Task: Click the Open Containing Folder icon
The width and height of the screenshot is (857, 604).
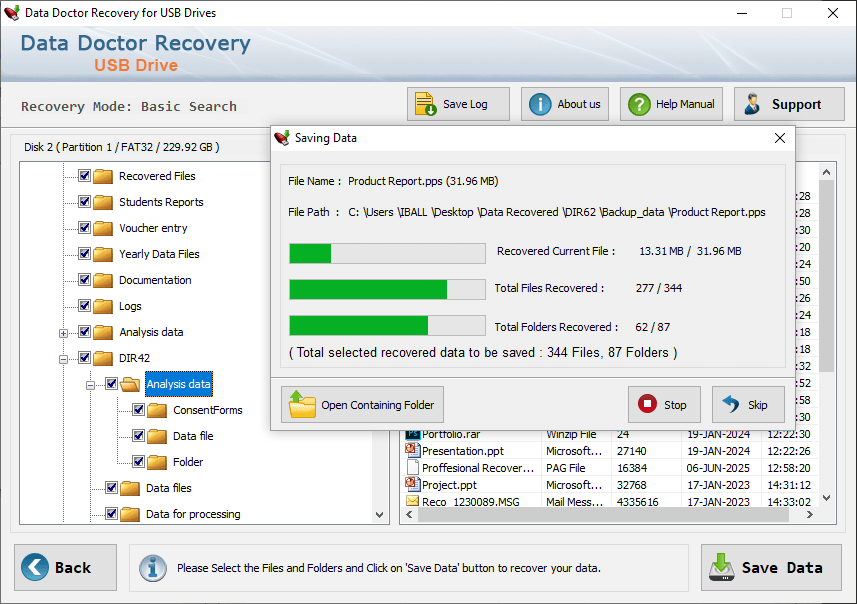Action: 302,404
